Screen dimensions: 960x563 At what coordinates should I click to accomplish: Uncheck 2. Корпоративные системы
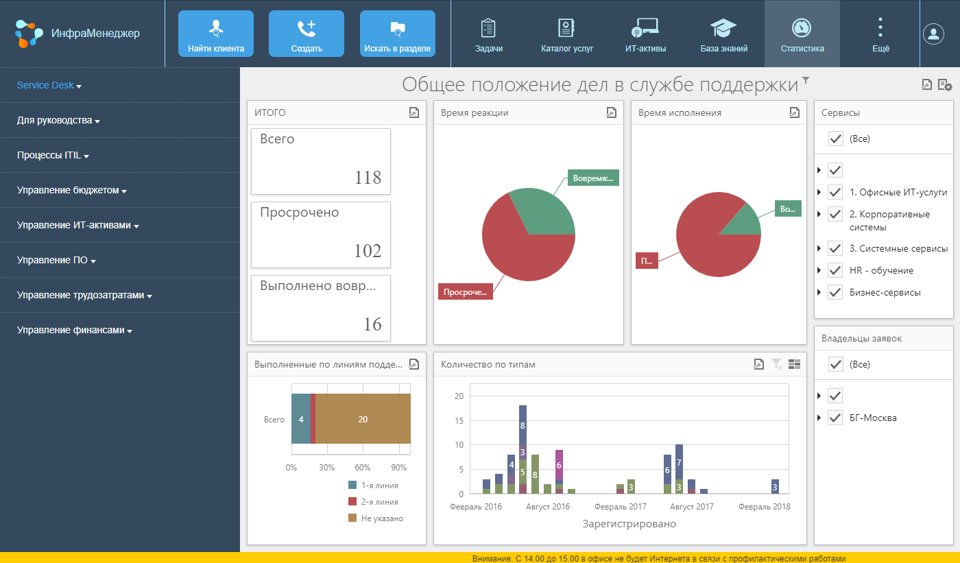pyautogui.click(x=835, y=214)
